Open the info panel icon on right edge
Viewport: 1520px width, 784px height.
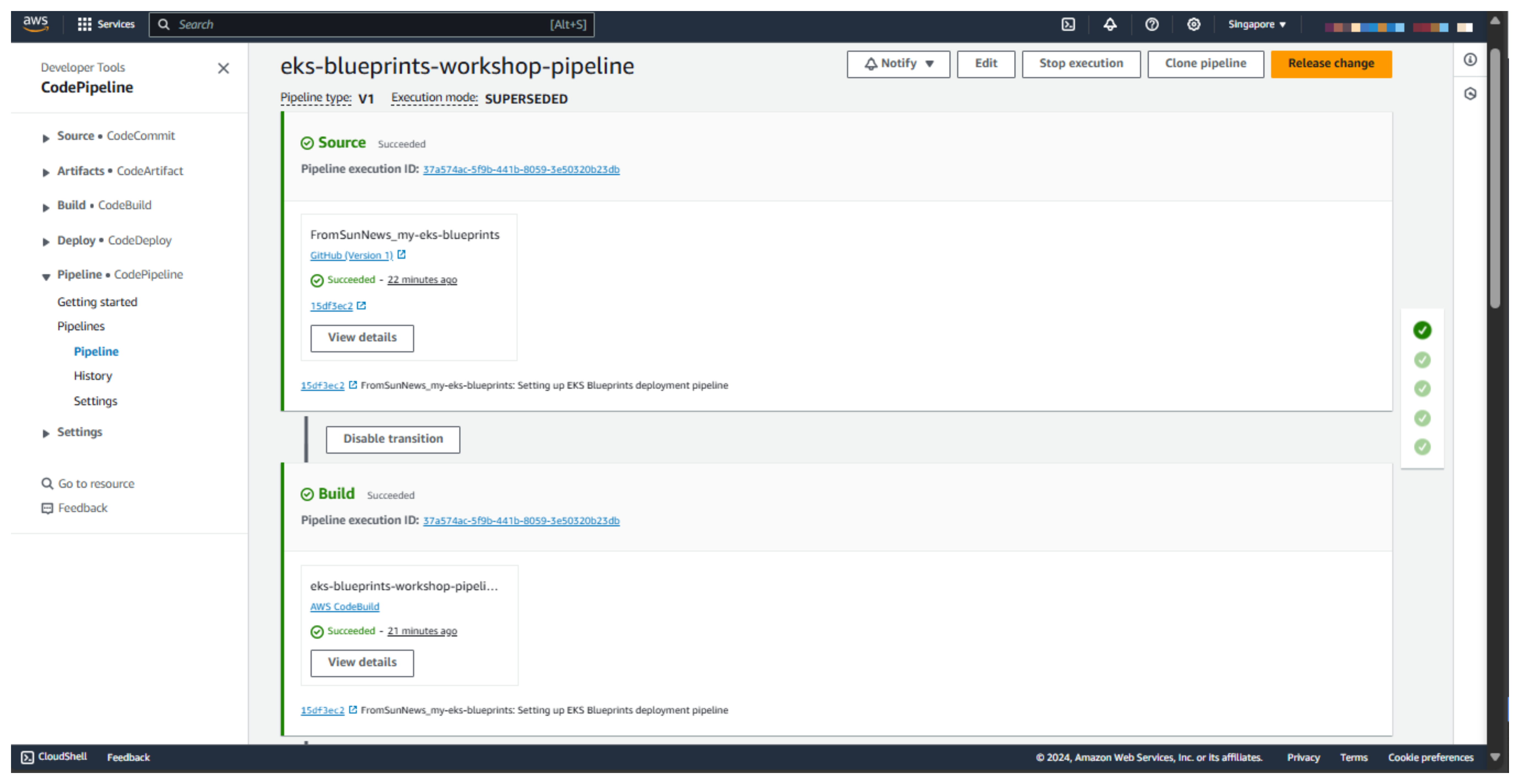pyautogui.click(x=1470, y=59)
